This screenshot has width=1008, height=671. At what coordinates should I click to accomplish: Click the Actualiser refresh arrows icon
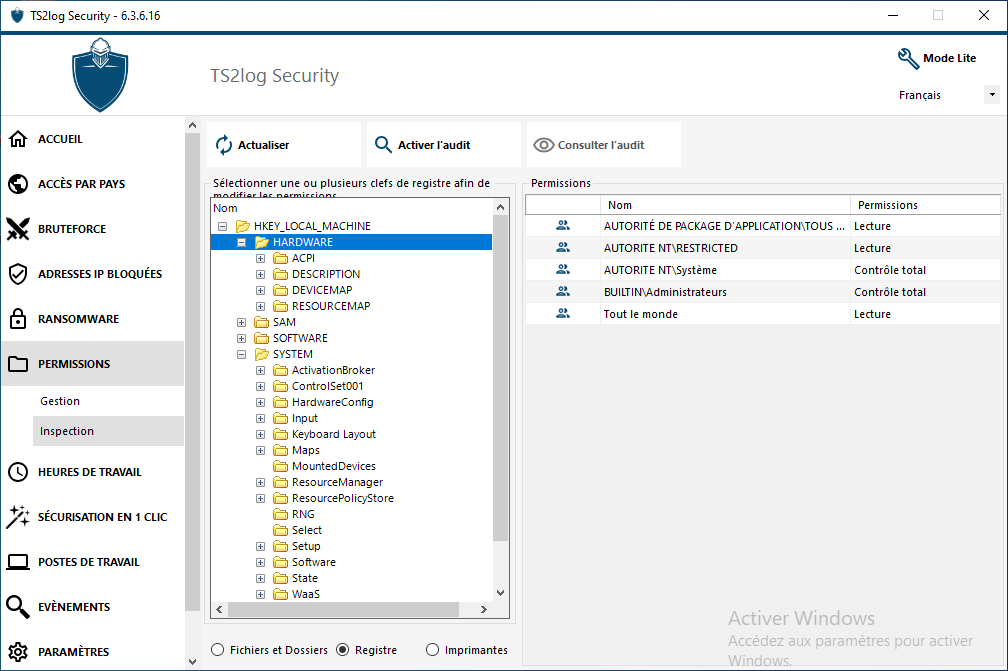[x=224, y=145]
